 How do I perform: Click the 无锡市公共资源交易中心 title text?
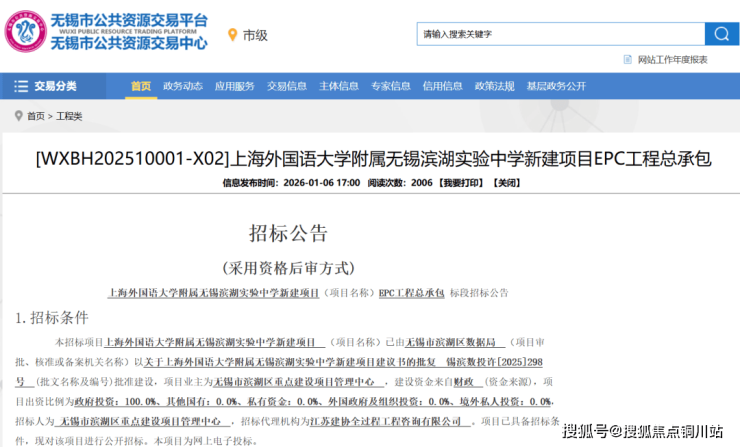coord(129,43)
